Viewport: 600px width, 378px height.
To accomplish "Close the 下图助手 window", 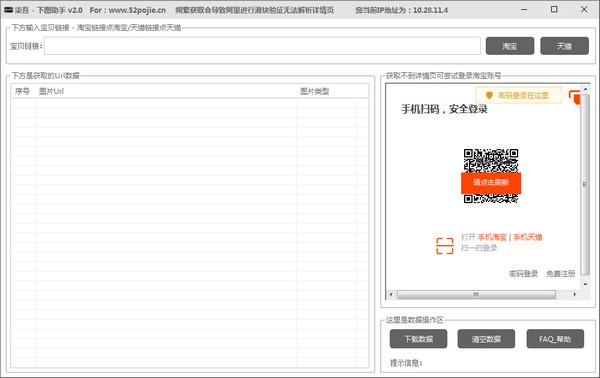I will (x=584, y=10).
